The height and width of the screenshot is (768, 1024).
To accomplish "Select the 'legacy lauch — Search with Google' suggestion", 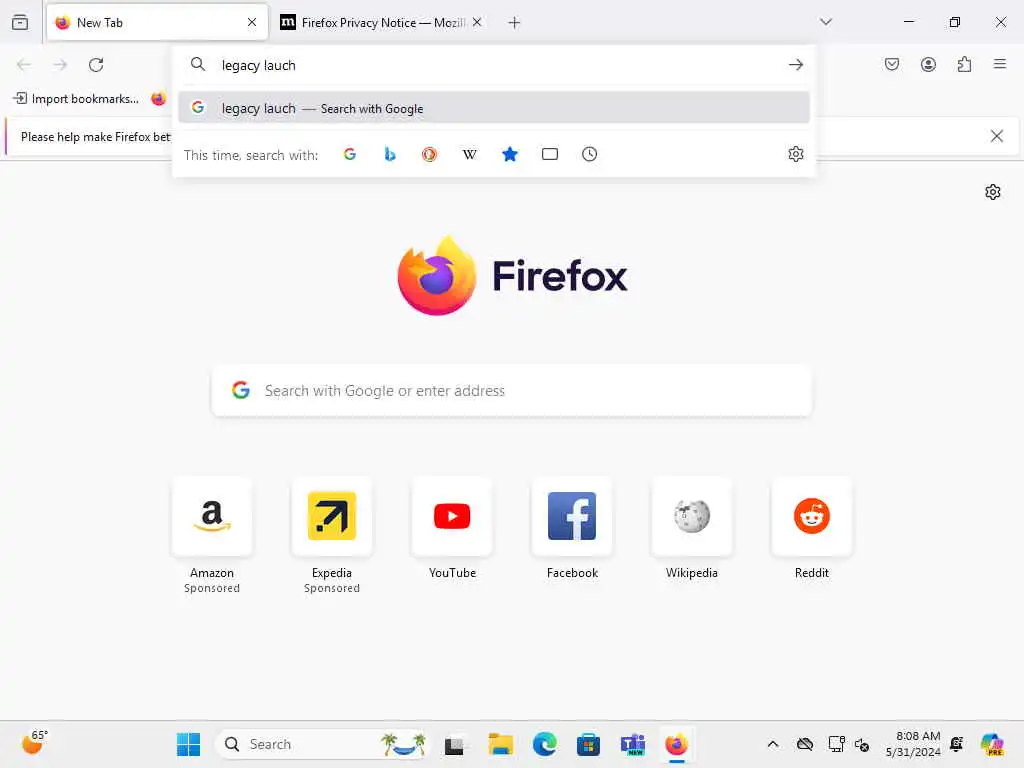I will coord(494,108).
